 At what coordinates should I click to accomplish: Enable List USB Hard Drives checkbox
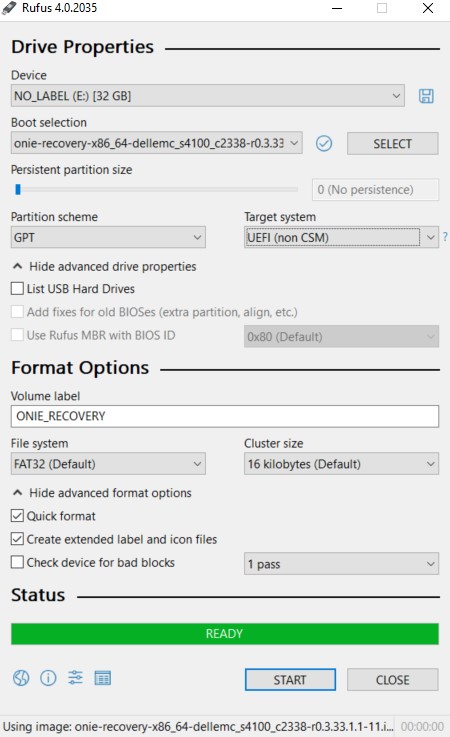click(17, 288)
